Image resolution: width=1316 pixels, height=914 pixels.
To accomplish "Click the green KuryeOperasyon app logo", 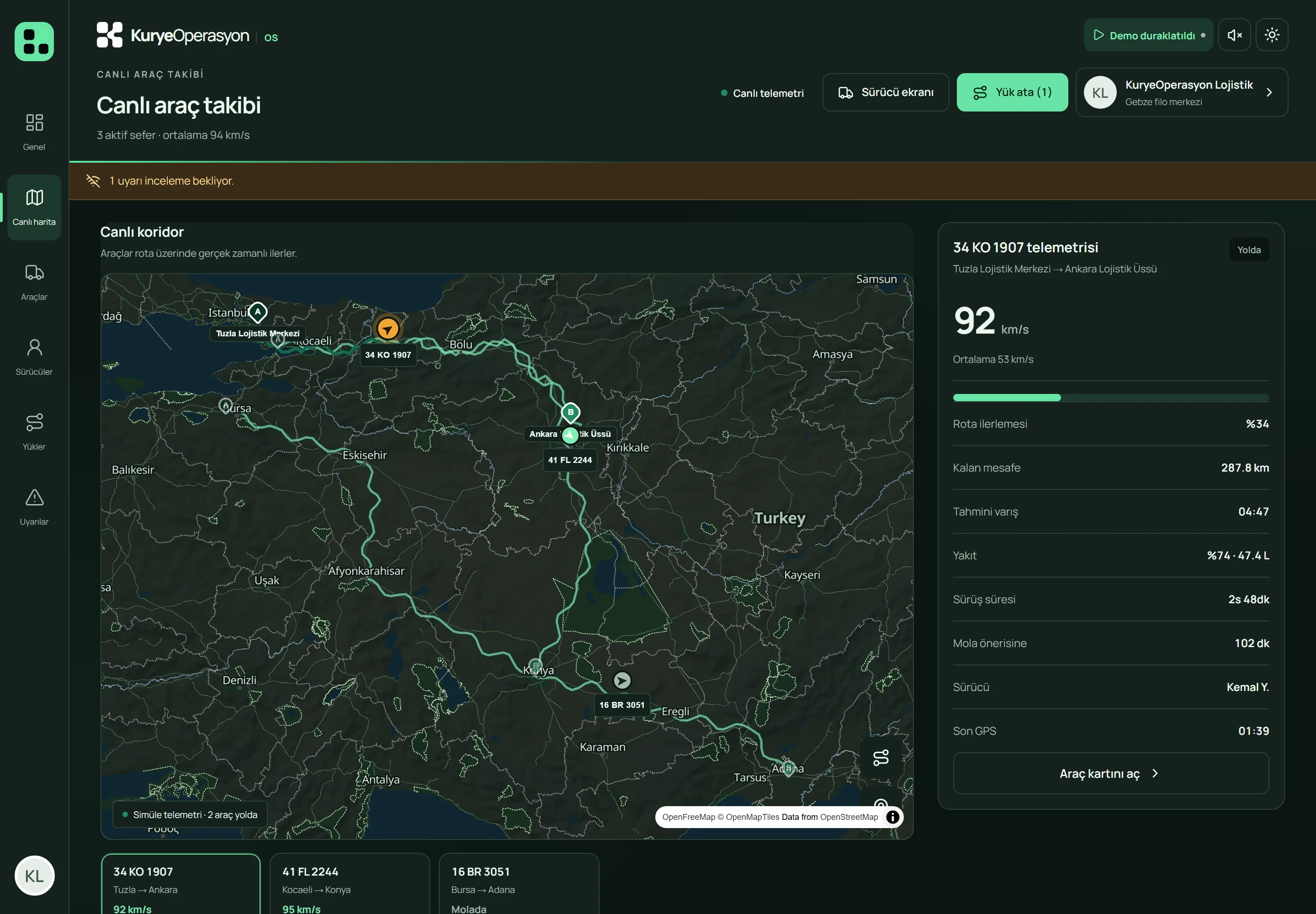I will pyautogui.click(x=34, y=41).
